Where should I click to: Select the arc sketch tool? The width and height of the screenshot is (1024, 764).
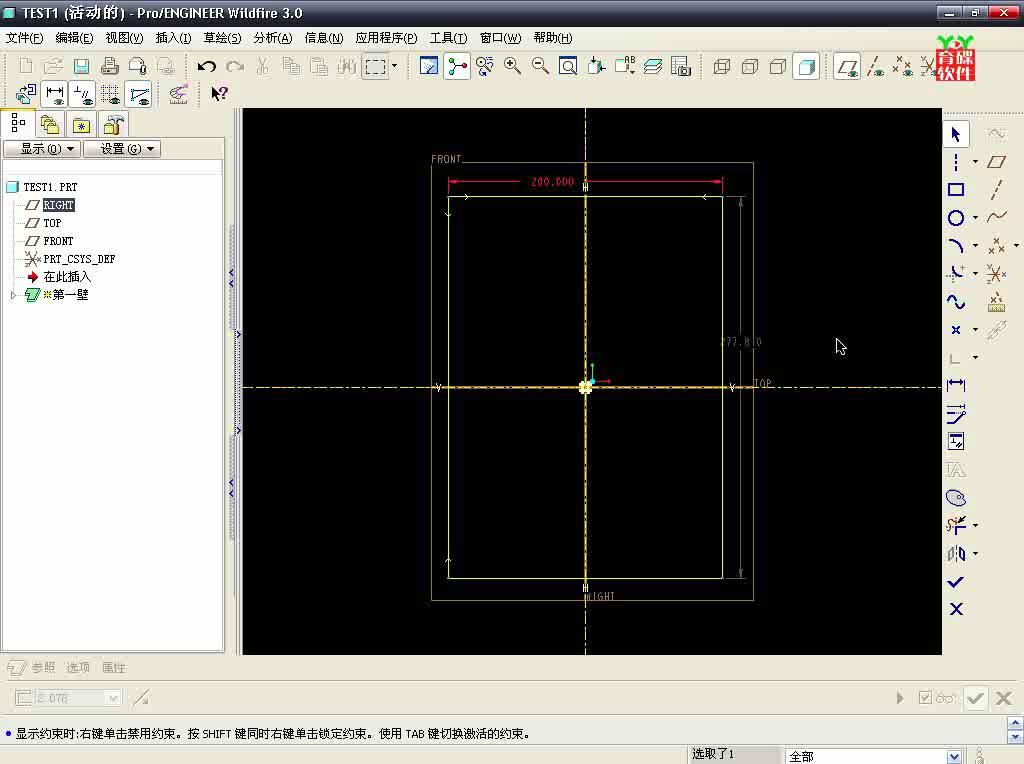coord(955,246)
